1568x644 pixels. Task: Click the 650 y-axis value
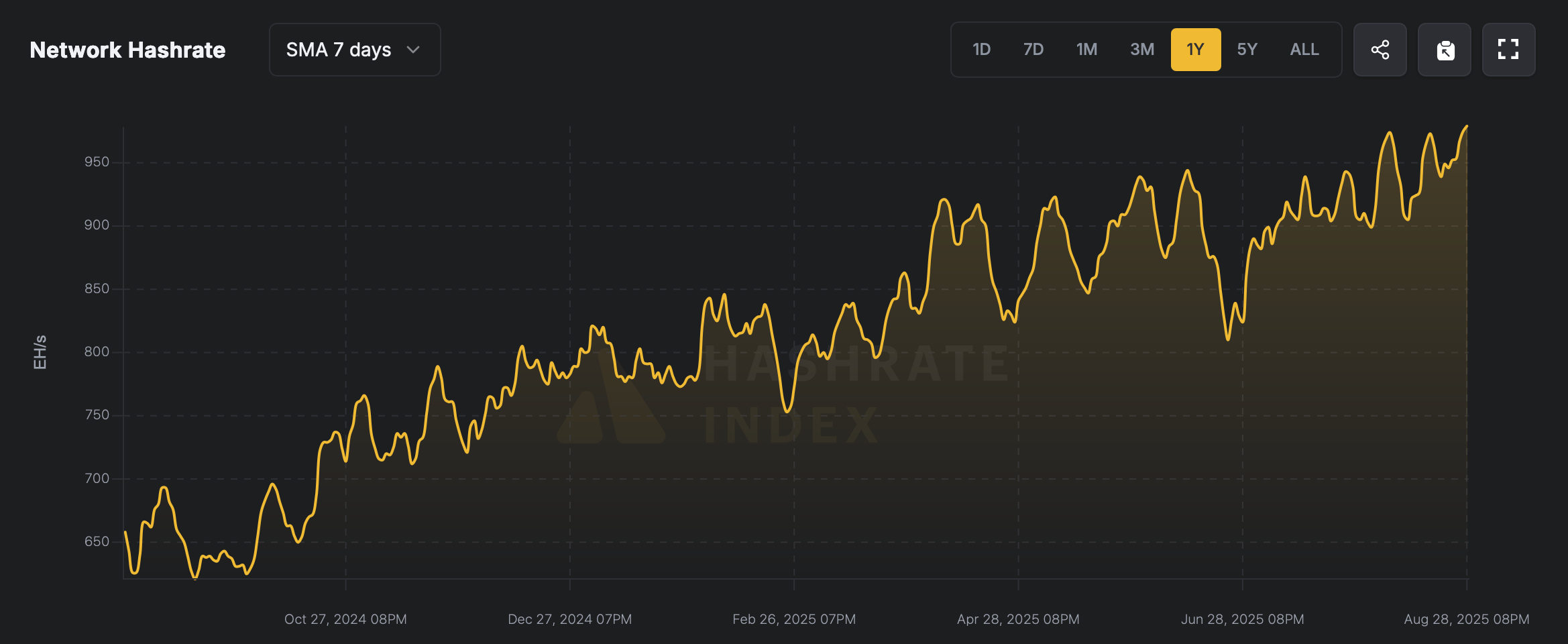tap(97, 541)
